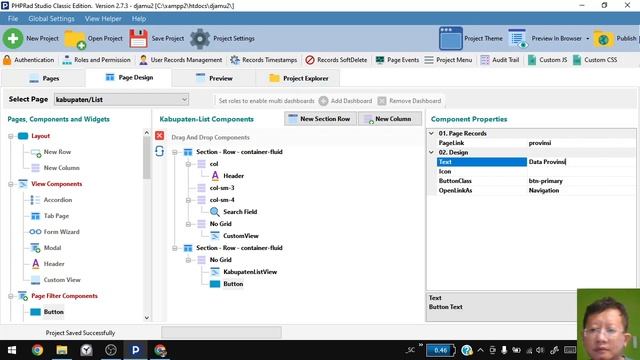This screenshot has height=360, width=640.
Task: Open Records SoftDelete option
Action: pyautogui.click(x=336, y=60)
